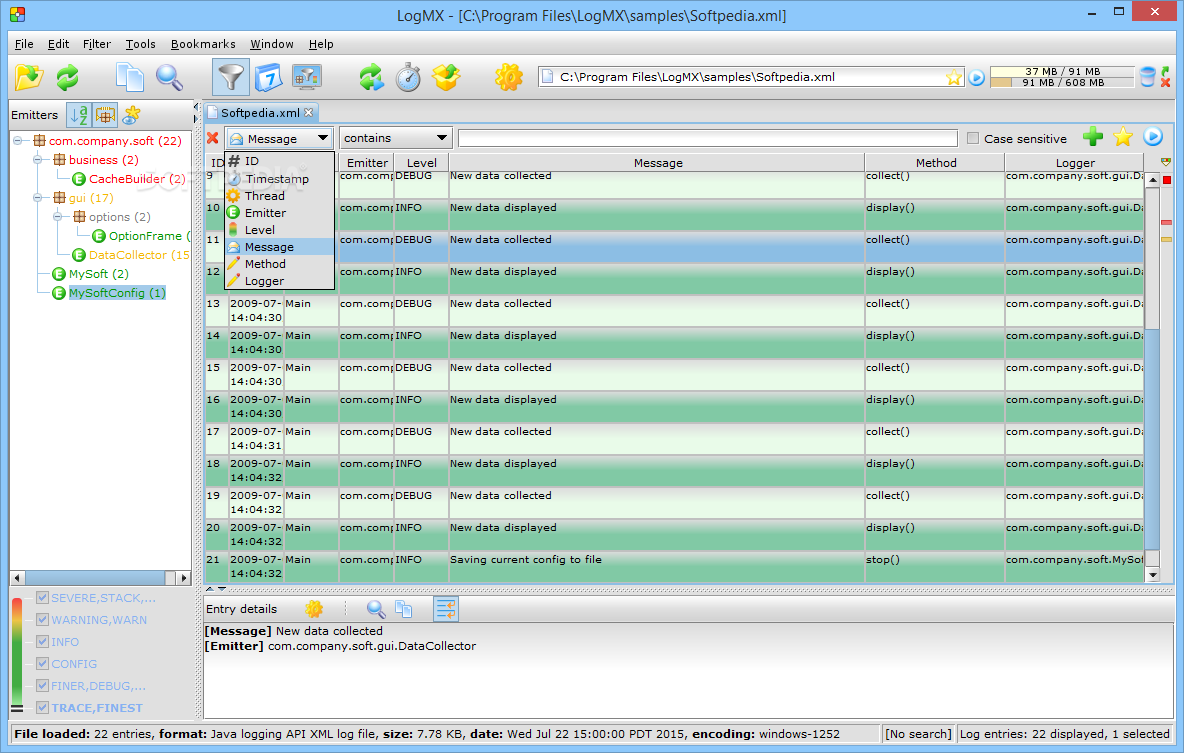Click the auto-refresh arrows with play icon
1184x753 pixels.
point(371,77)
